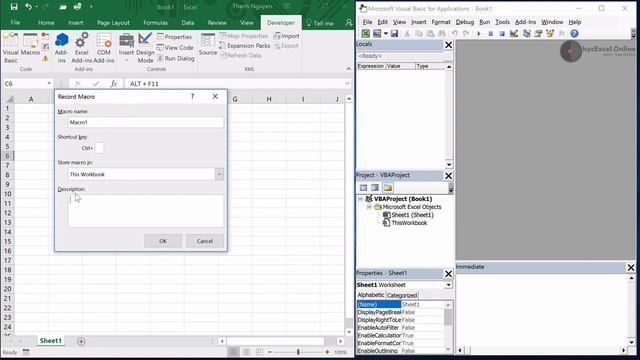Click the Description text area

pyautogui.click(x=146, y=211)
